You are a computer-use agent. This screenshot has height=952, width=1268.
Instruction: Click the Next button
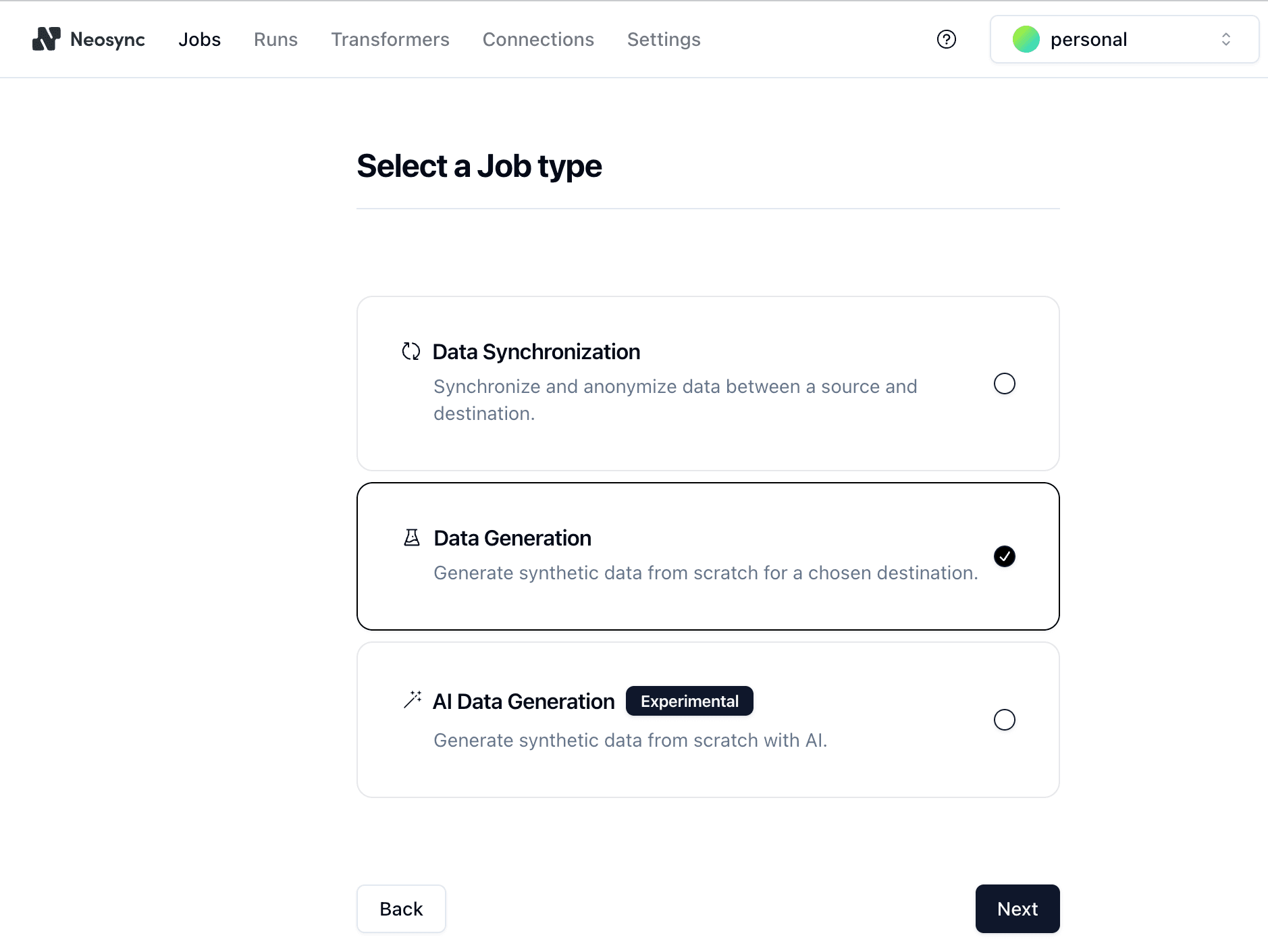tap(1017, 908)
